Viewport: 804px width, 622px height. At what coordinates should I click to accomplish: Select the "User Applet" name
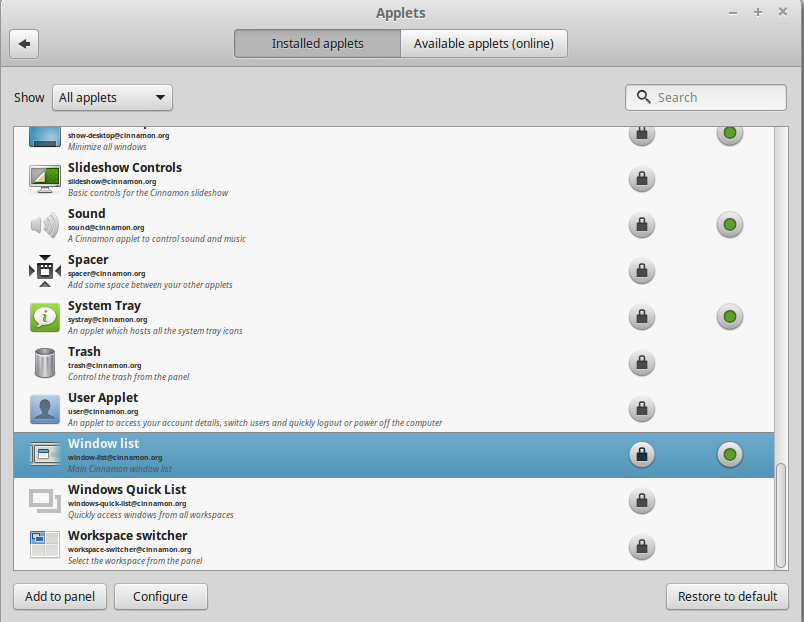(103, 398)
